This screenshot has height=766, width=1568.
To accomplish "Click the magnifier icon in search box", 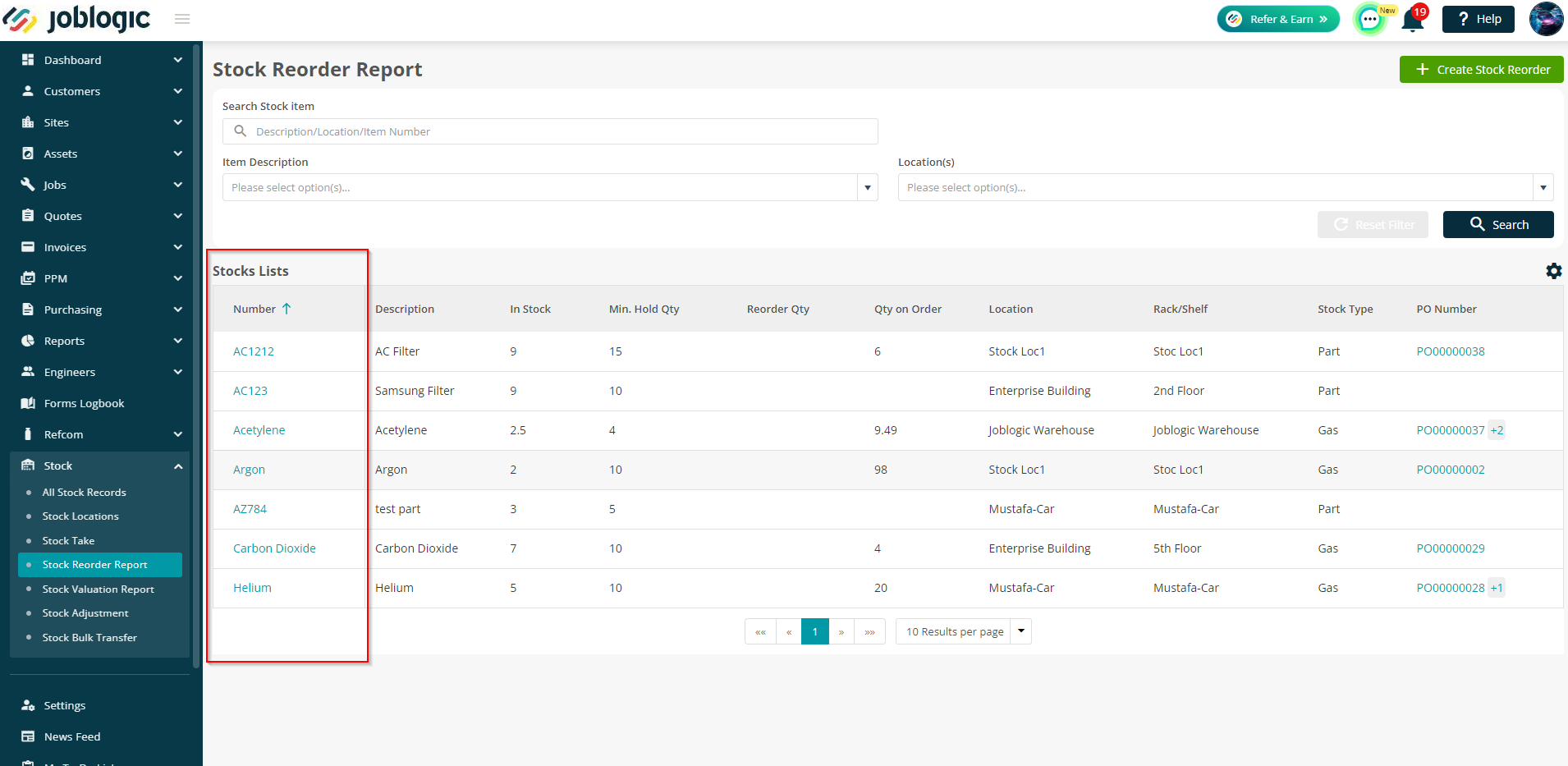I will pos(241,131).
